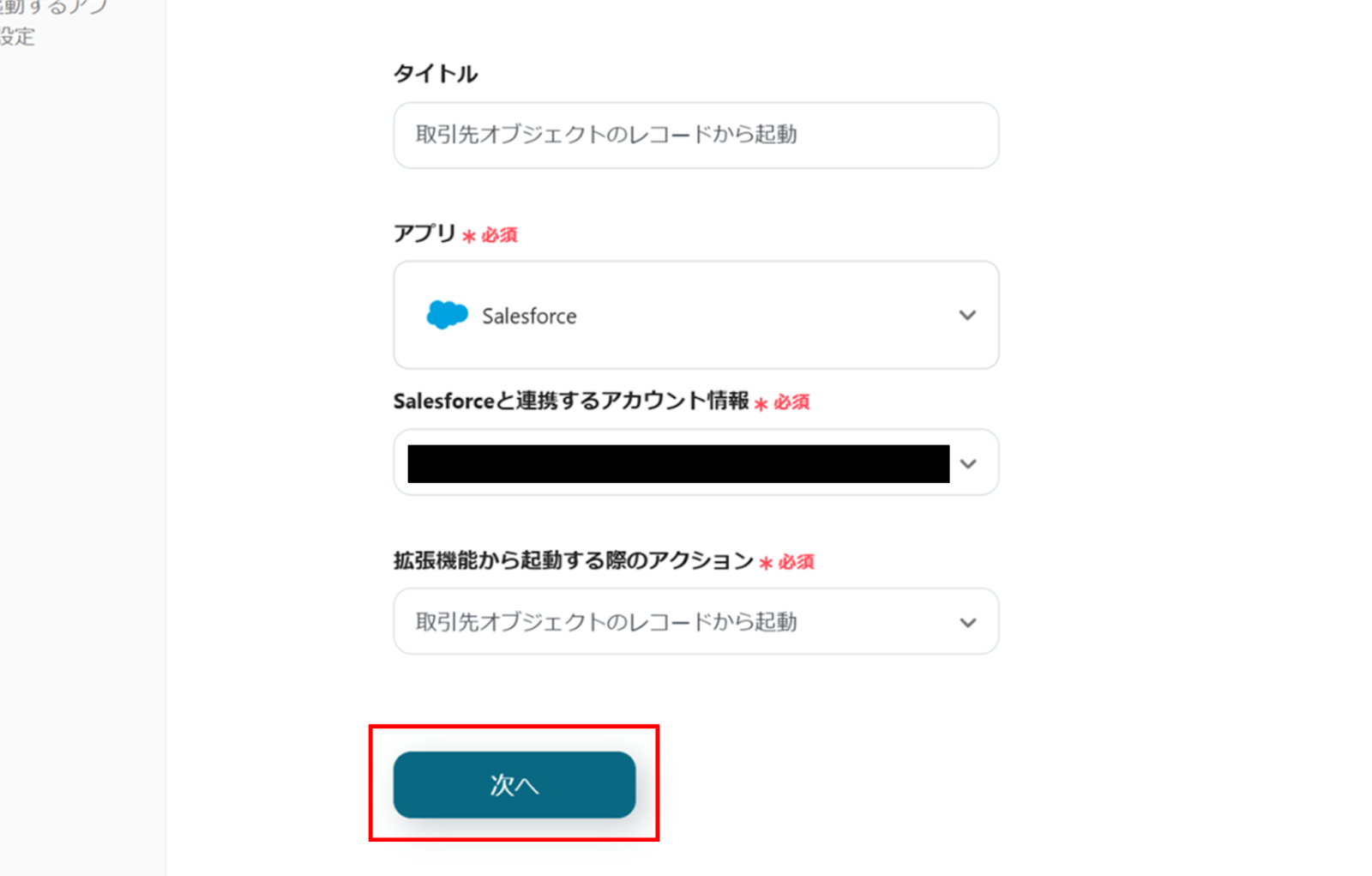The image size is (1372, 876).
Task: Focus the タイトル input field
Action: click(695, 135)
